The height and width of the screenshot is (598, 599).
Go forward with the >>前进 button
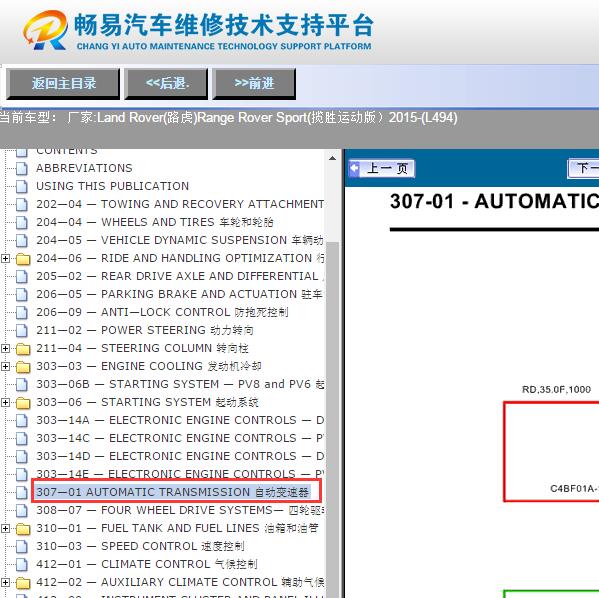click(x=254, y=84)
